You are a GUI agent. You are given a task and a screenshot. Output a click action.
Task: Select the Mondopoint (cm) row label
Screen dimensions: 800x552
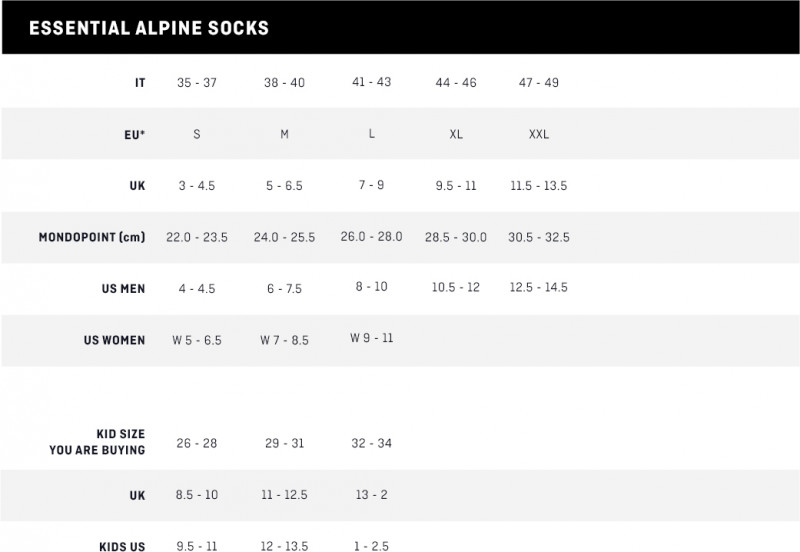pos(92,237)
